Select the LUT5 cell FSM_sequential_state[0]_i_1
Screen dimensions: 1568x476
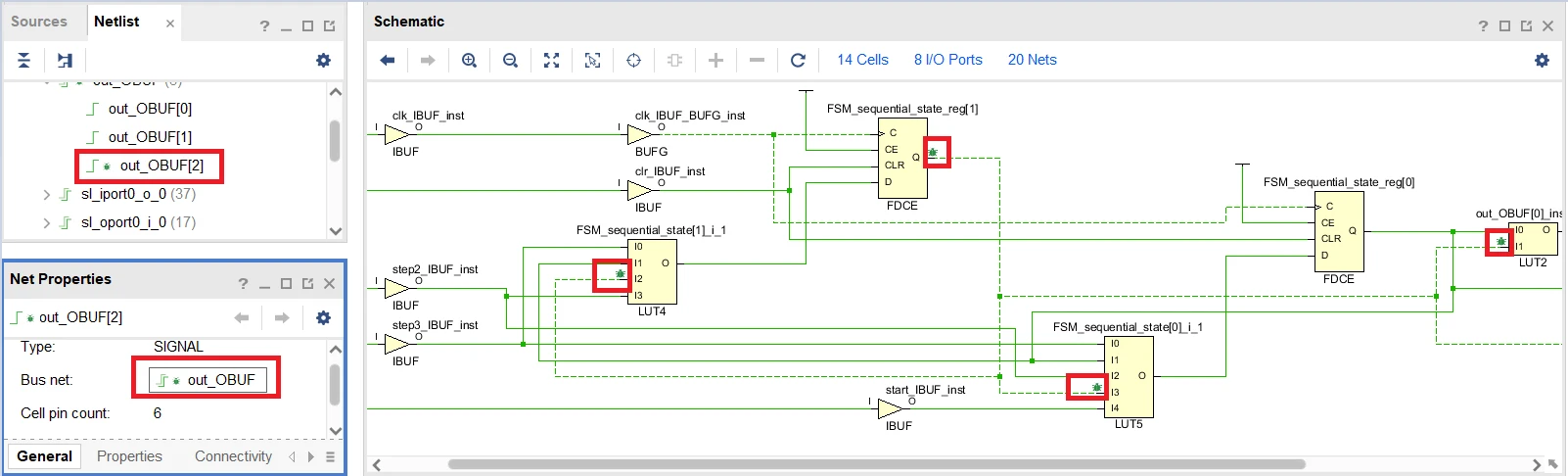click(x=1129, y=377)
